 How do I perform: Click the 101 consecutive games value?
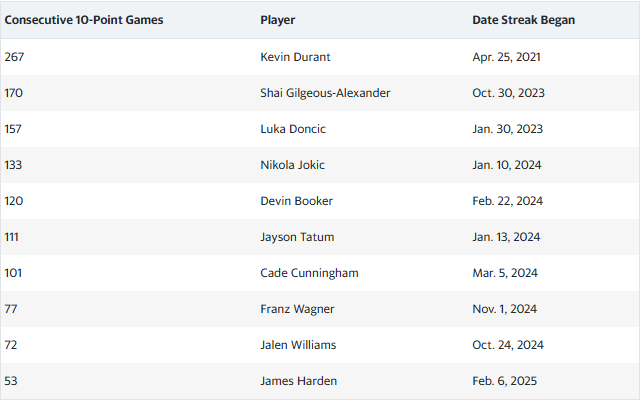click(14, 273)
